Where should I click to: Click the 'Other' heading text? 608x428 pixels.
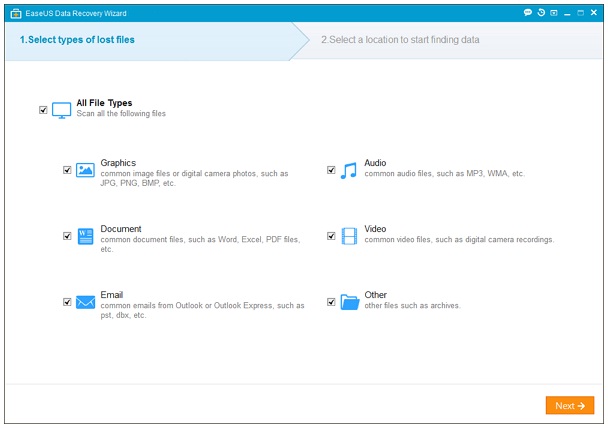[375, 295]
